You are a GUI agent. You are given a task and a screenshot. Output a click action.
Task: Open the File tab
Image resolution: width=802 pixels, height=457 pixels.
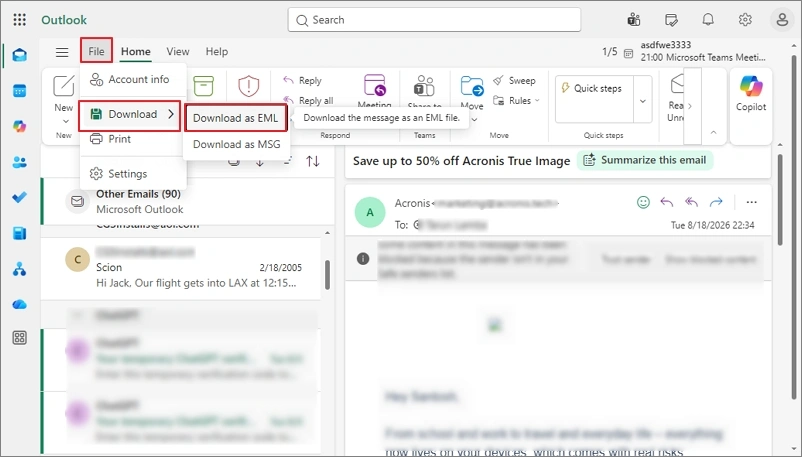click(96, 51)
